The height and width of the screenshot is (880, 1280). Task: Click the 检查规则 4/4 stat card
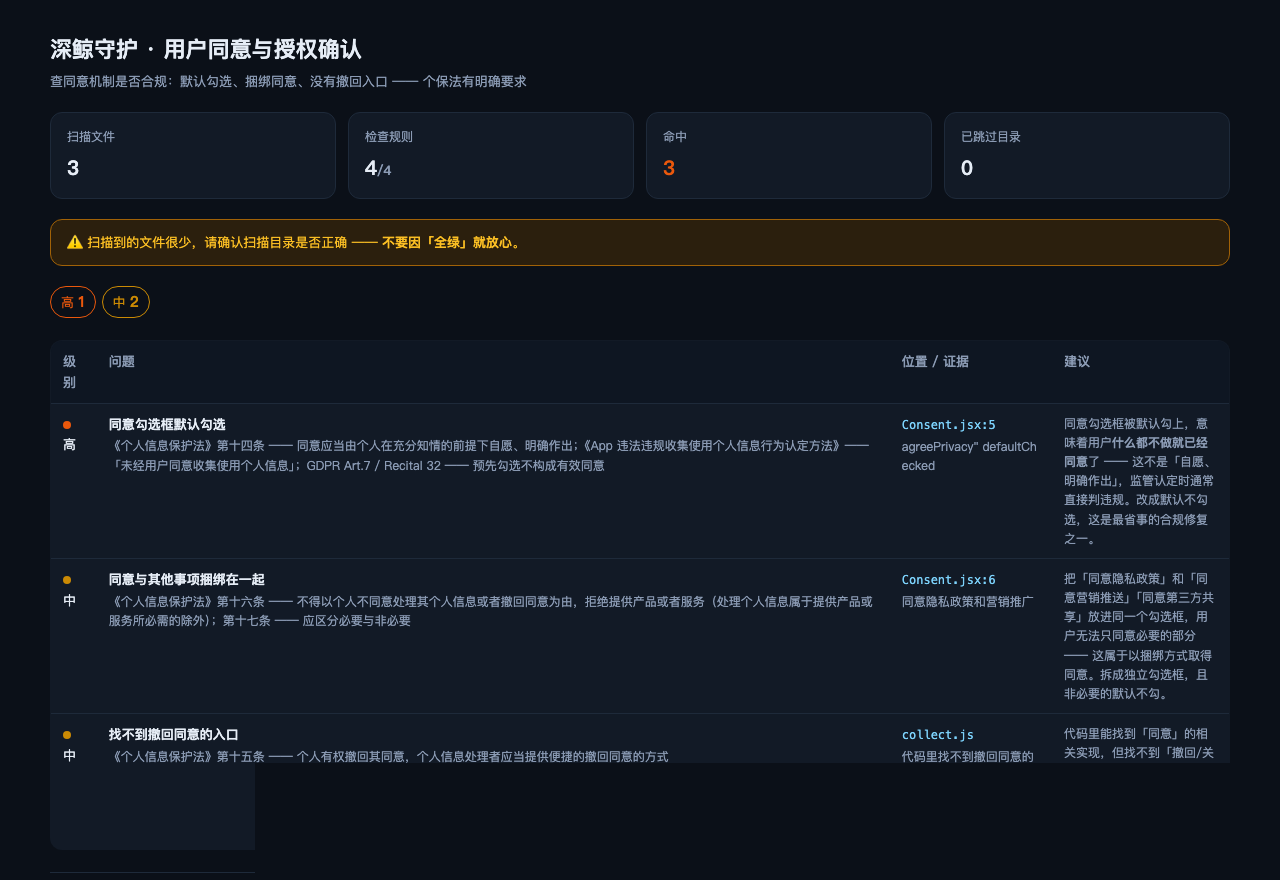point(491,155)
